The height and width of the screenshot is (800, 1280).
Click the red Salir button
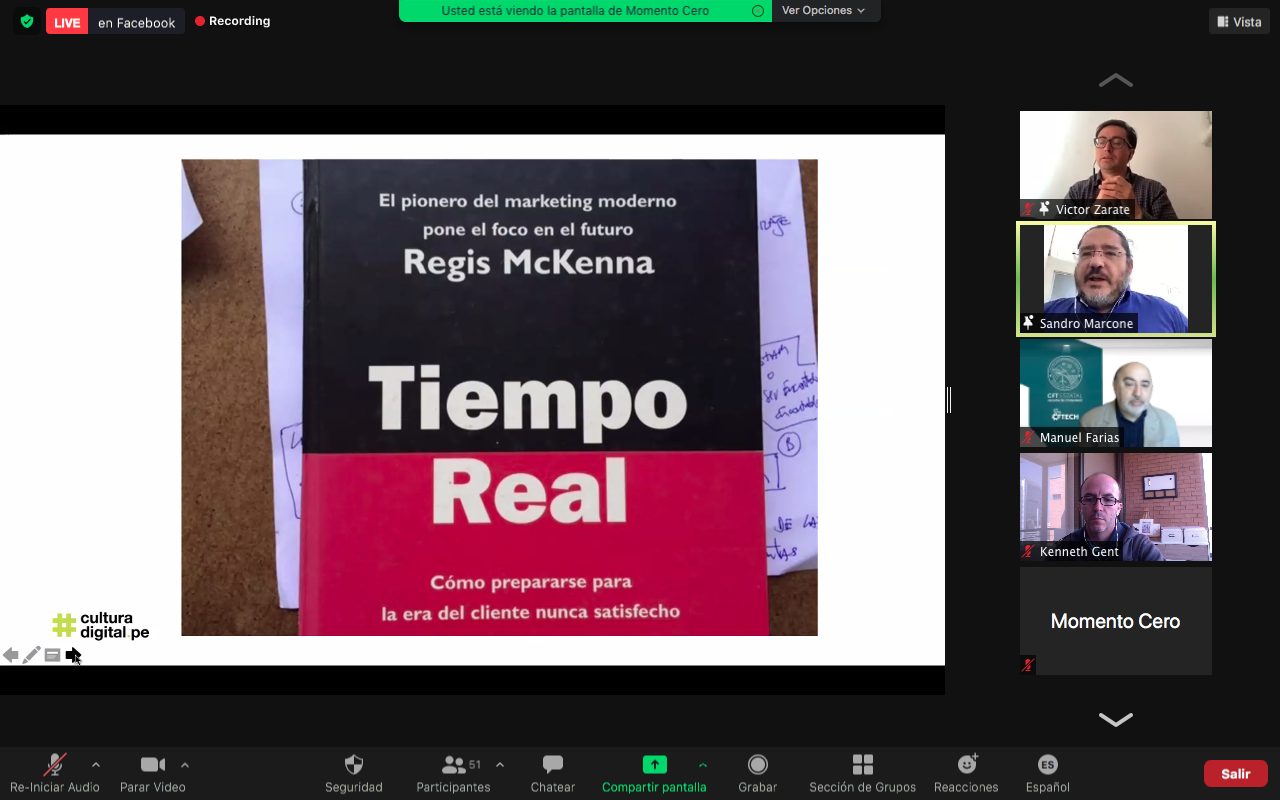[x=1235, y=774]
